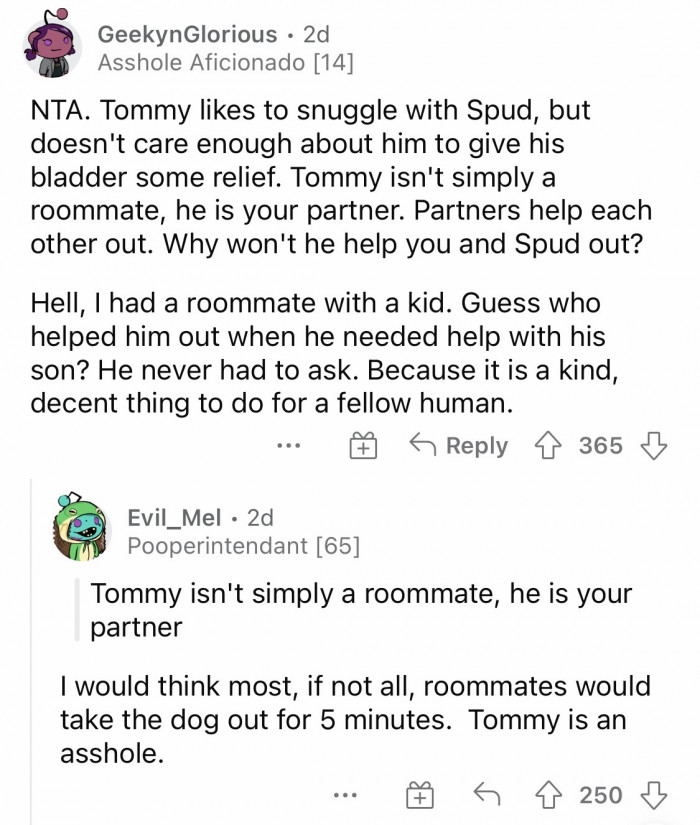Click the Pooperintendant [65] flair
The width and height of the screenshot is (700, 825).
click(x=243, y=547)
